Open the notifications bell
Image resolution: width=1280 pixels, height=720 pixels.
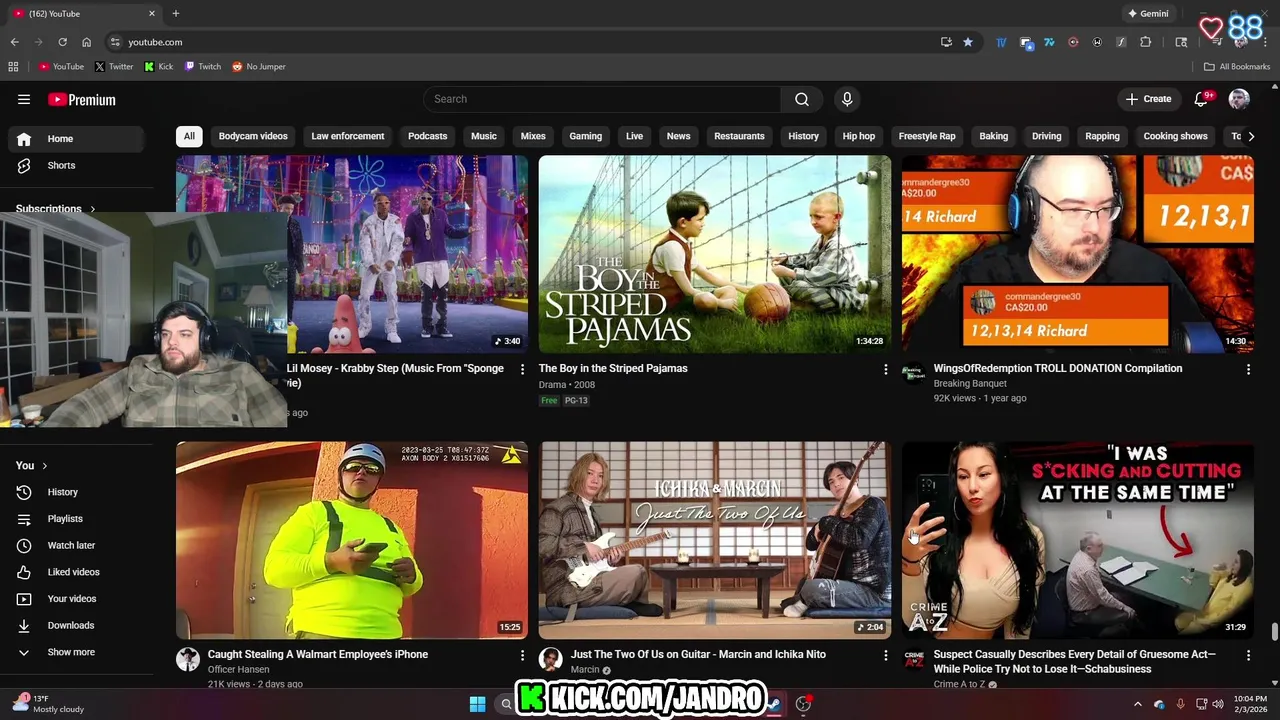click(x=1202, y=99)
